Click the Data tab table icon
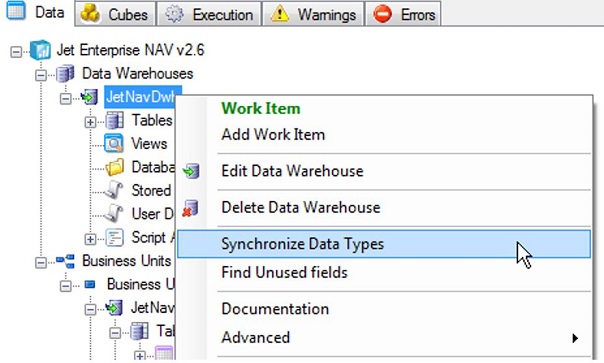The height and width of the screenshot is (363, 604). point(15,10)
